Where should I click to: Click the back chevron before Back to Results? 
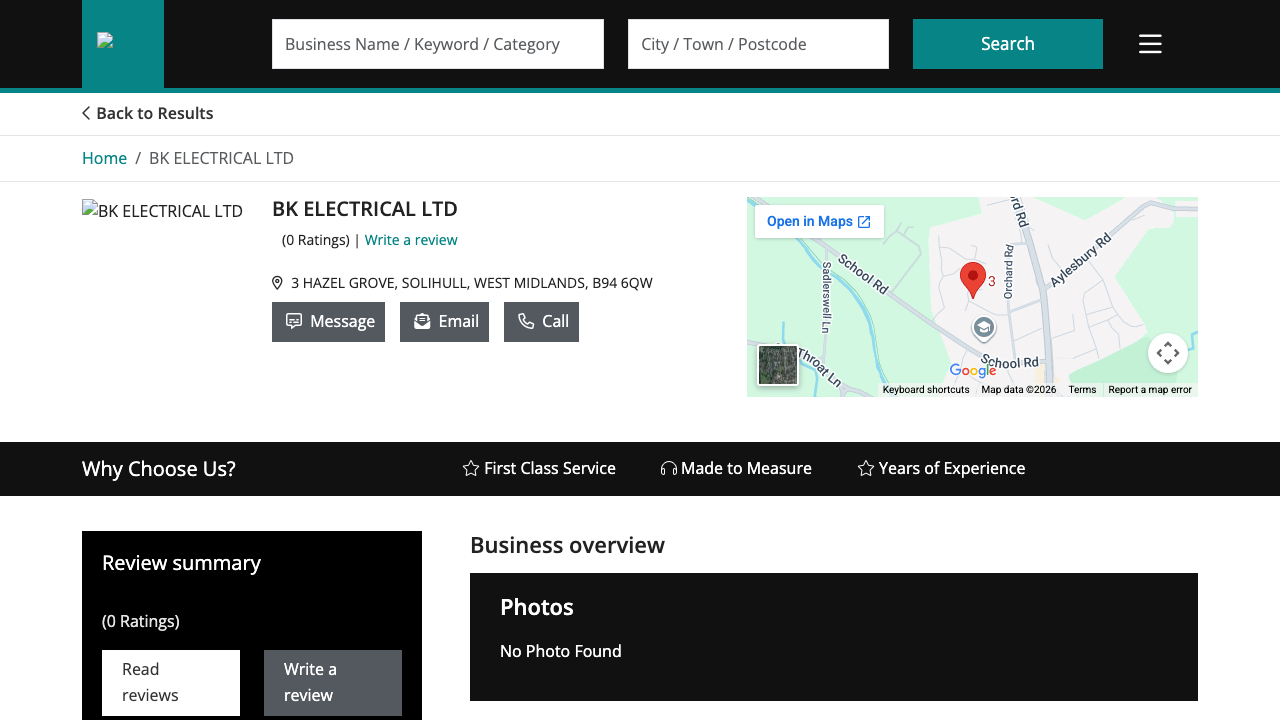(85, 113)
